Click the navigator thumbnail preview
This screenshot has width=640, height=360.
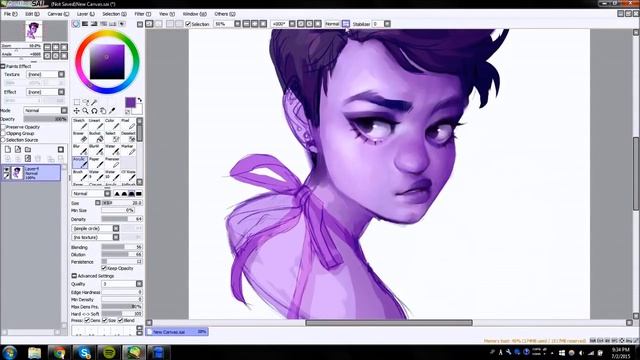33,31
